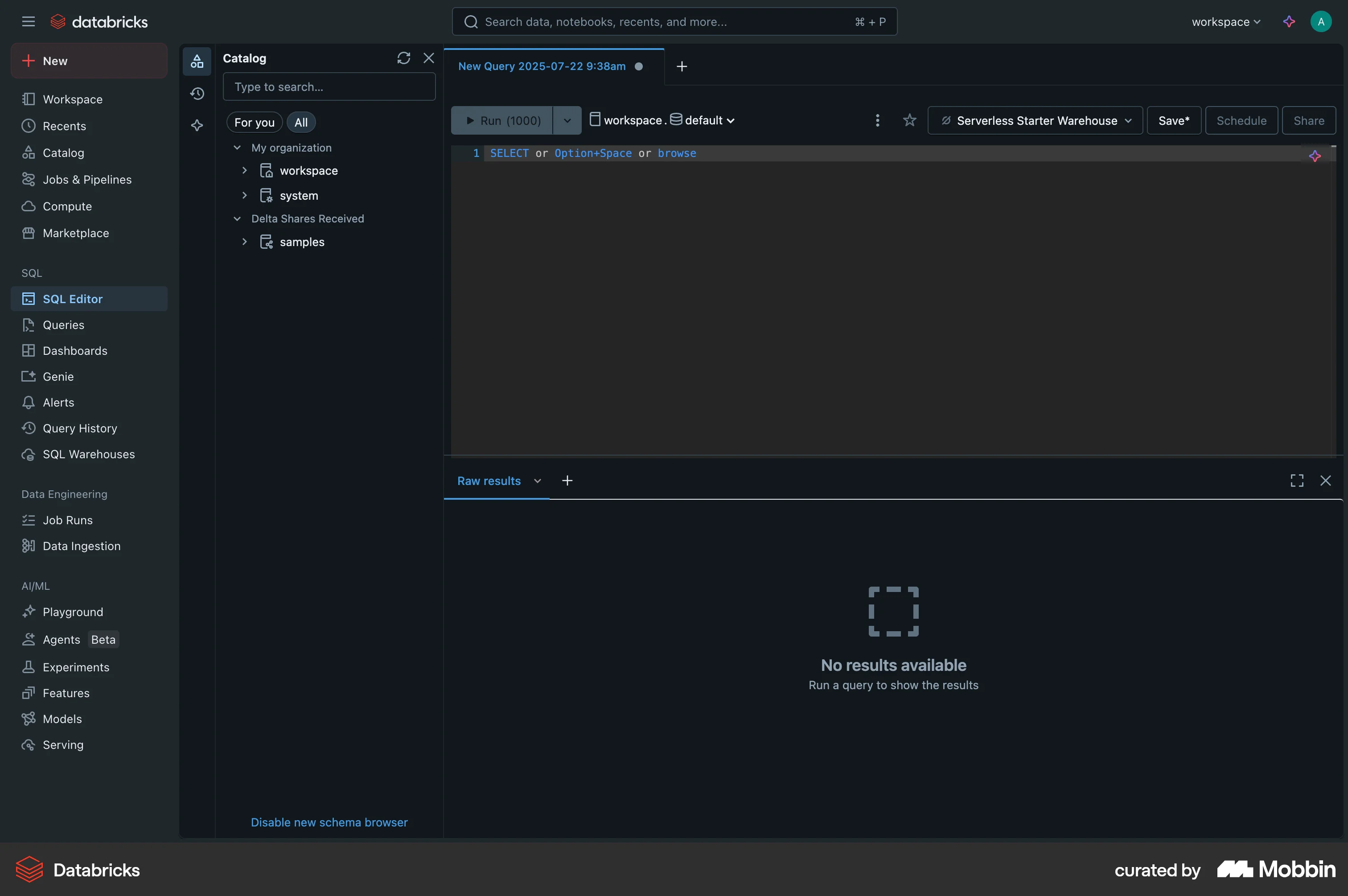Open Genie in the sidebar

(89, 377)
